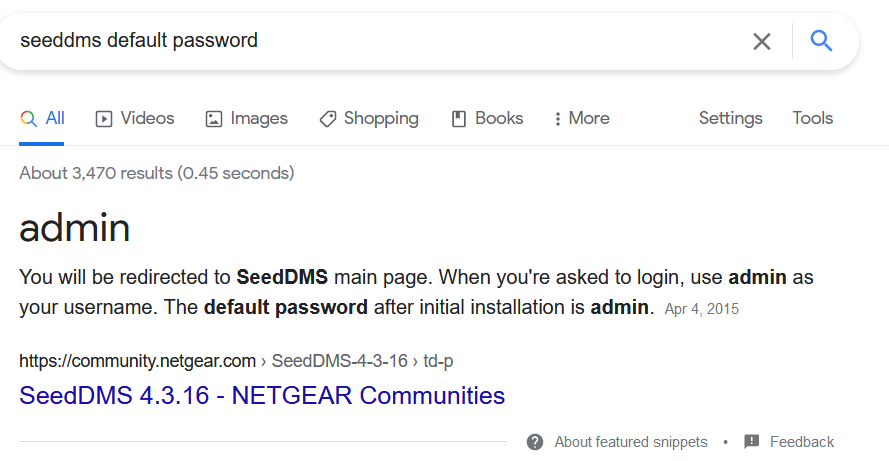The image size is (889, 461).
Task: Click the Books bookmark icon
Action: 459,119
